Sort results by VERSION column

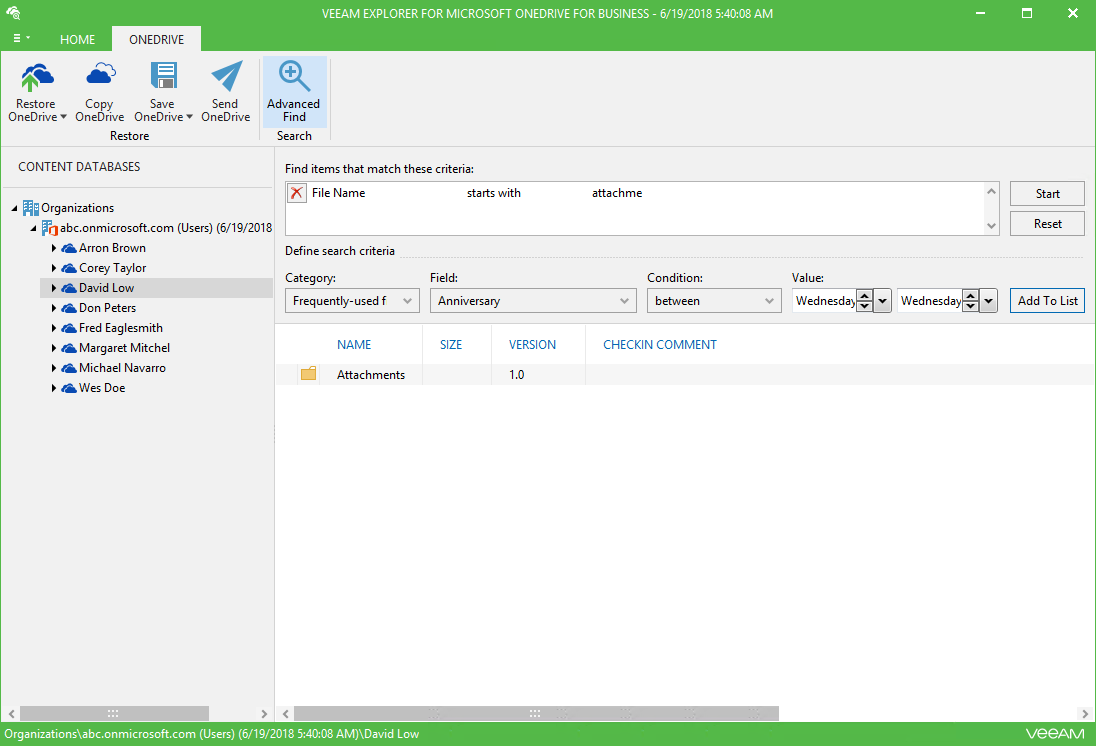(532, 345)
